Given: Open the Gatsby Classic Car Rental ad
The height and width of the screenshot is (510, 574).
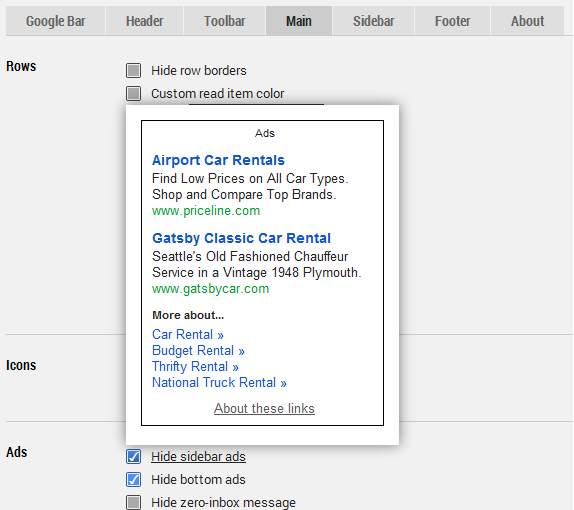Looking at the screenshot, I should (x=241, y=238).
